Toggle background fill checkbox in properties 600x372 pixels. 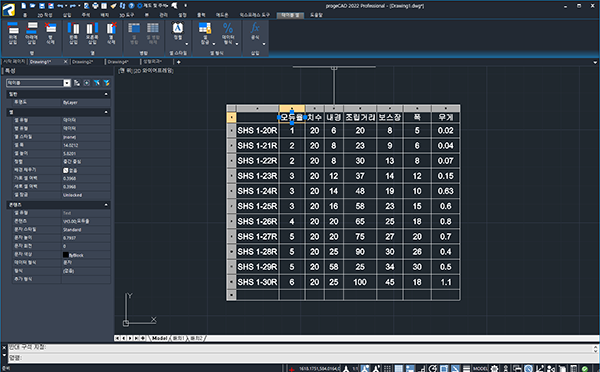click(x=65, y=170)
